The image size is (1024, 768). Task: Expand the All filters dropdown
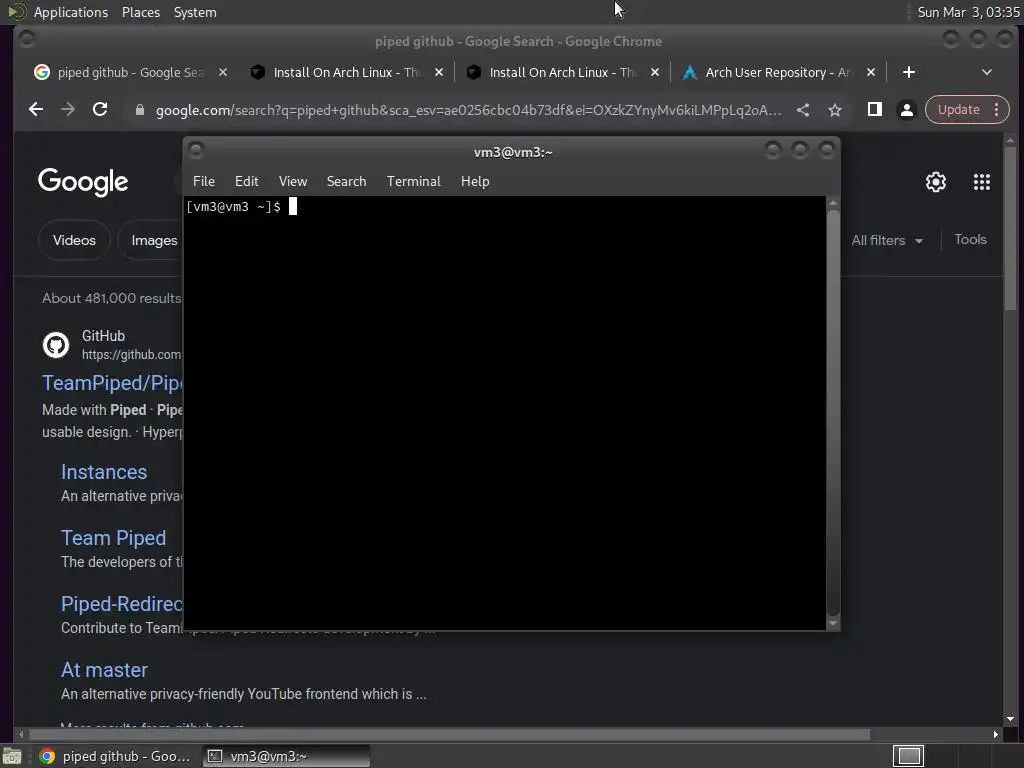tap(887, 240)
